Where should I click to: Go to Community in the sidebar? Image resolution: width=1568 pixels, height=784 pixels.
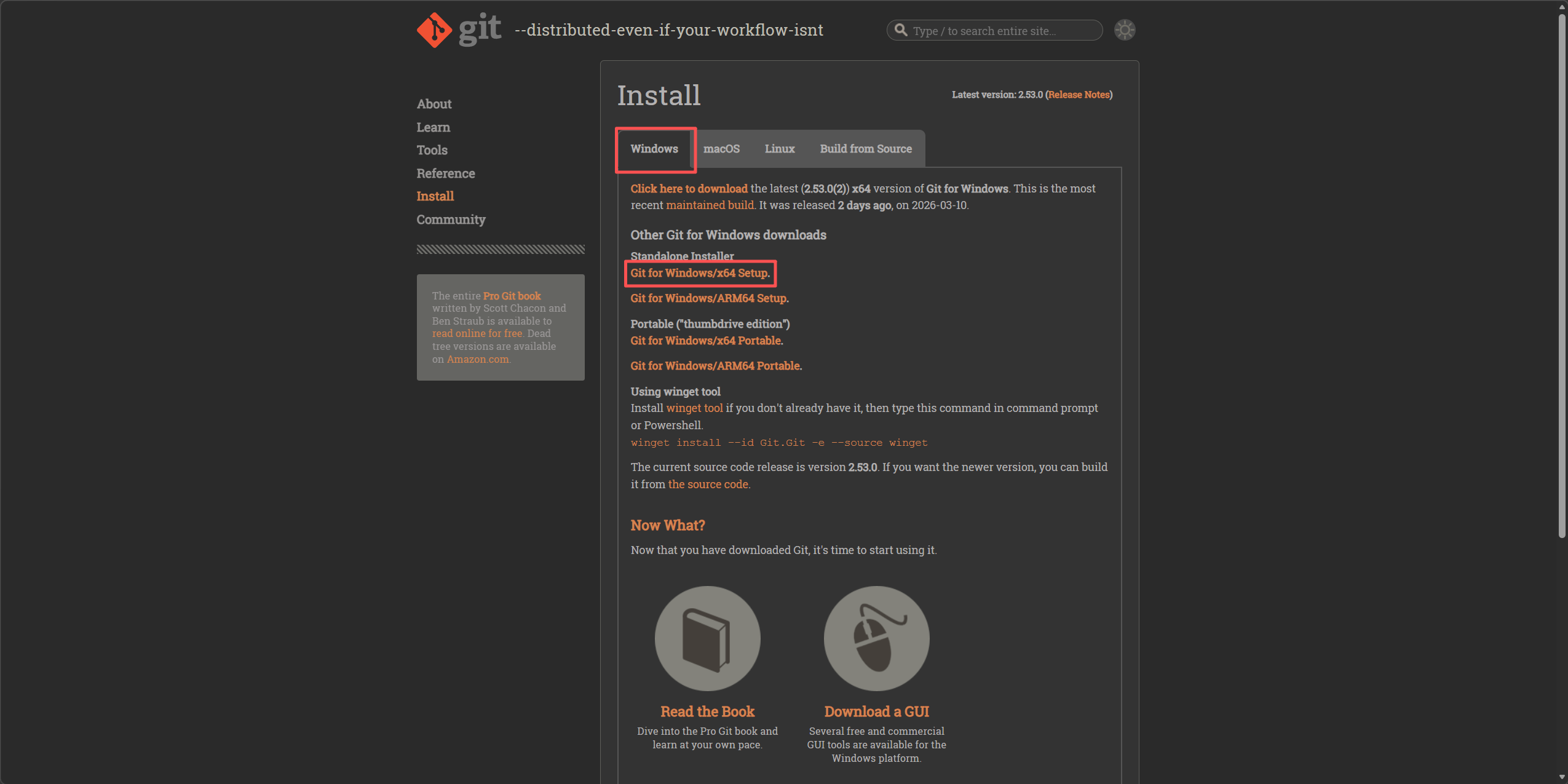tap(451, 220)
